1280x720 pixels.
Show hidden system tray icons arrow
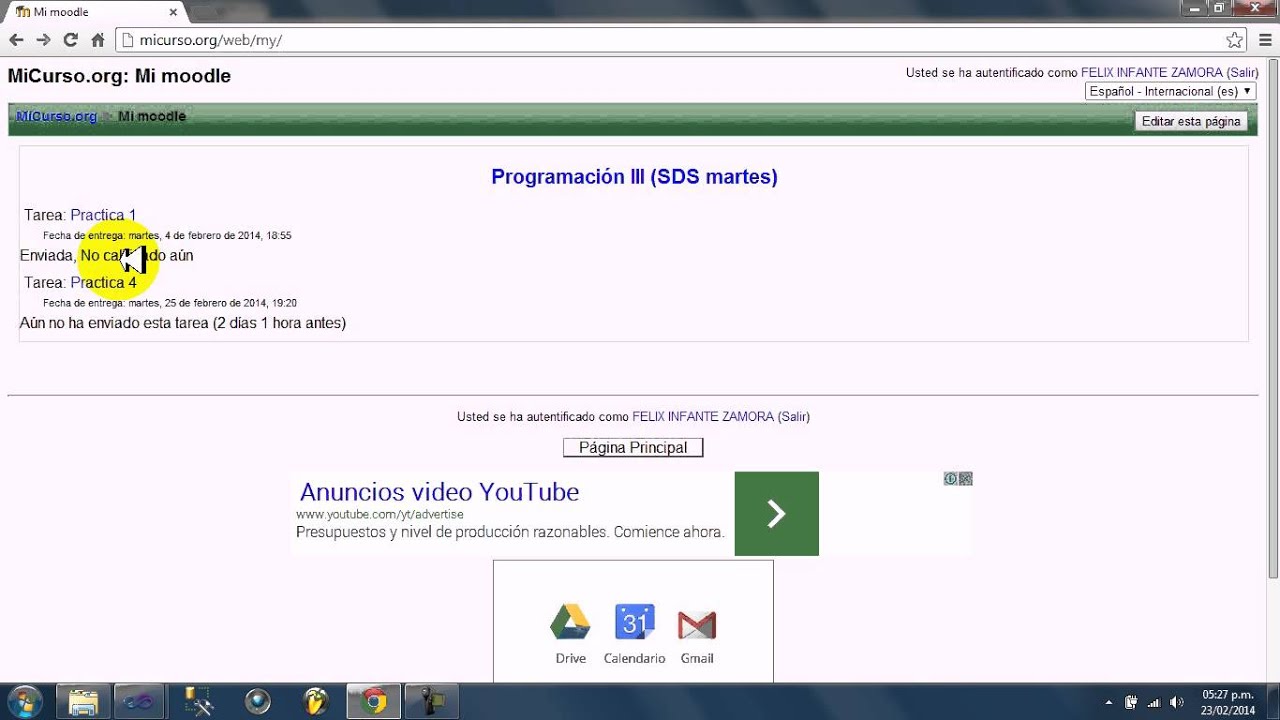click(x=1108, y=702)
